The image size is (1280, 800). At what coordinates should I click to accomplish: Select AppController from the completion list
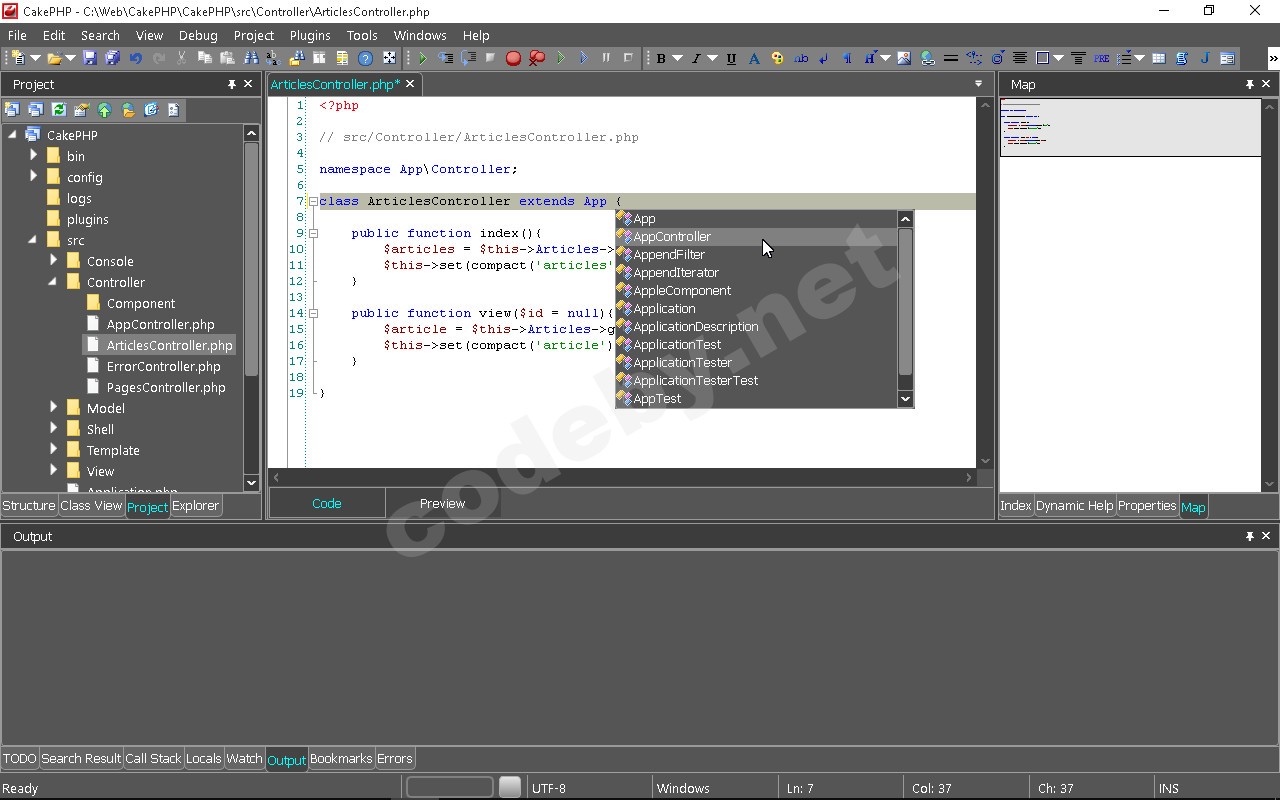pos(672,236)
